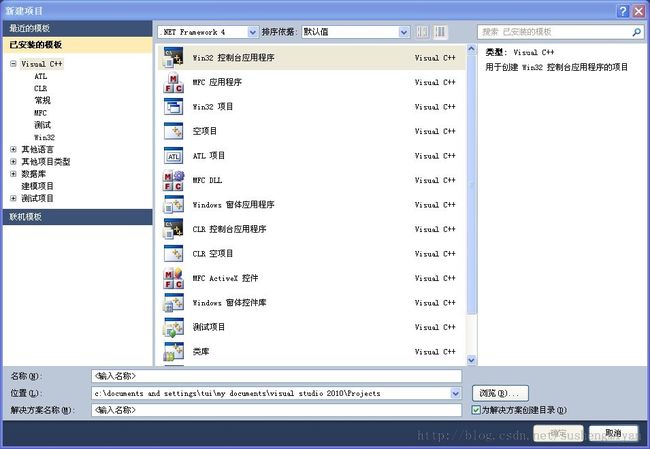Select the 'CLR 空项目' row text
Screen dimensions: 650x449
213,253
